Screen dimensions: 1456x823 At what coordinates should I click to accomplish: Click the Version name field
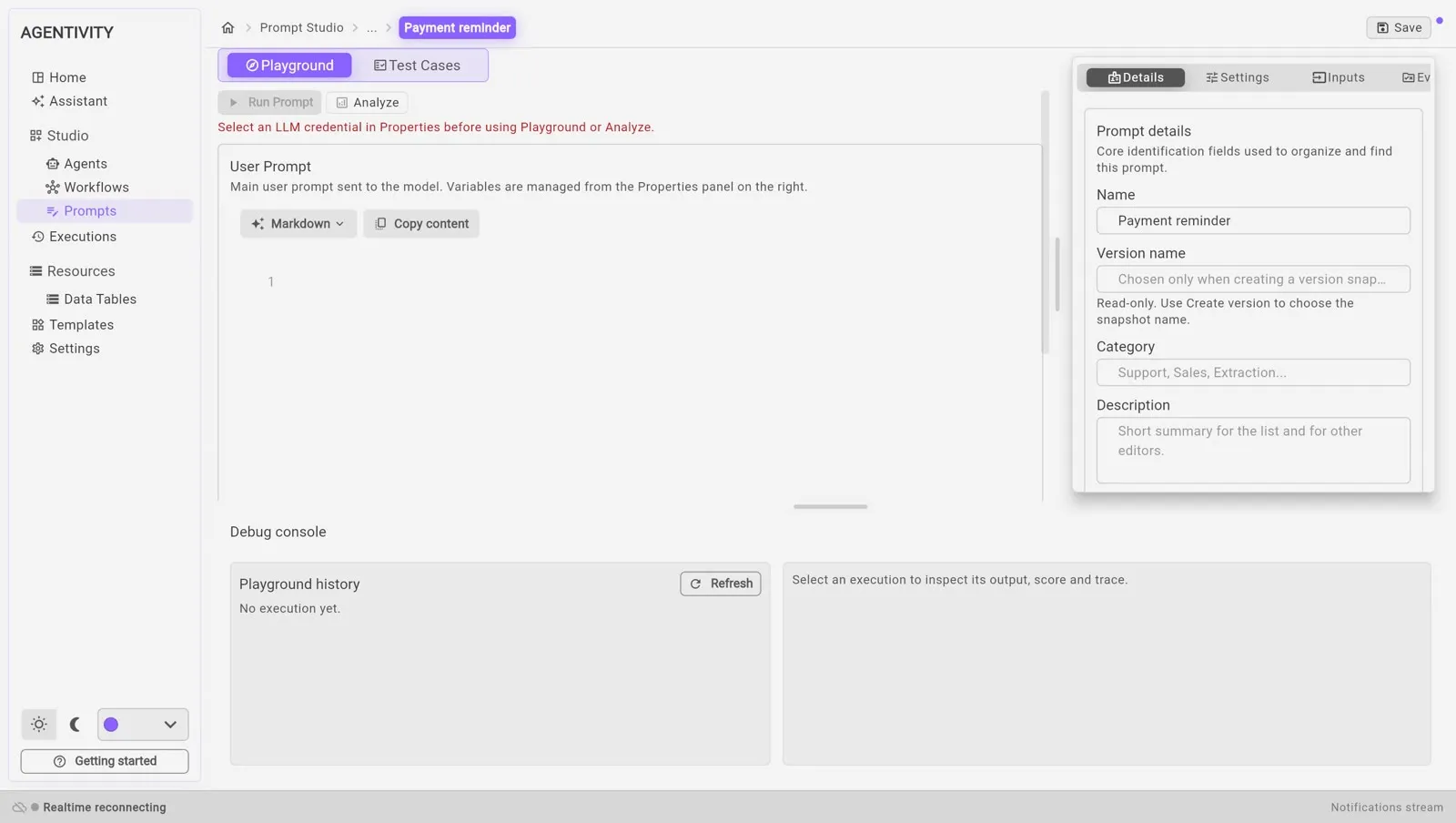[1253, 279]
